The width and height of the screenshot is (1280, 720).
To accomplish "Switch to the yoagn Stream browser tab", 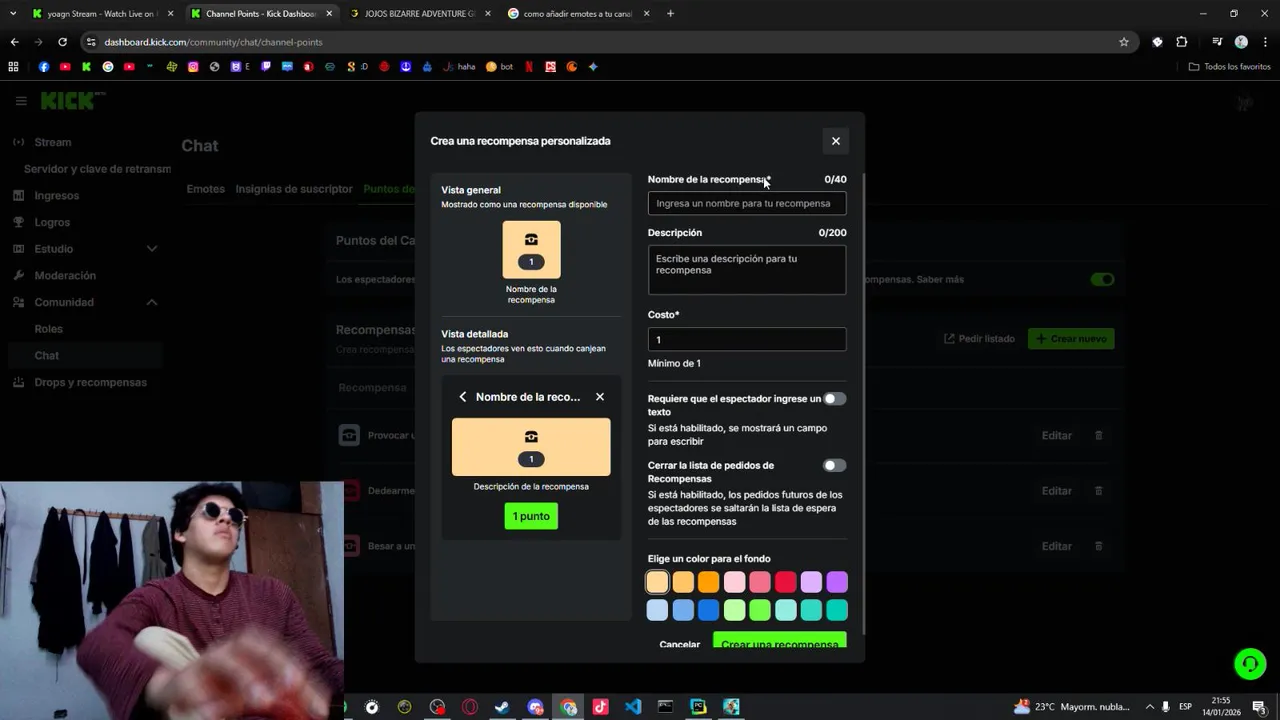I will (x=102, y=14).
